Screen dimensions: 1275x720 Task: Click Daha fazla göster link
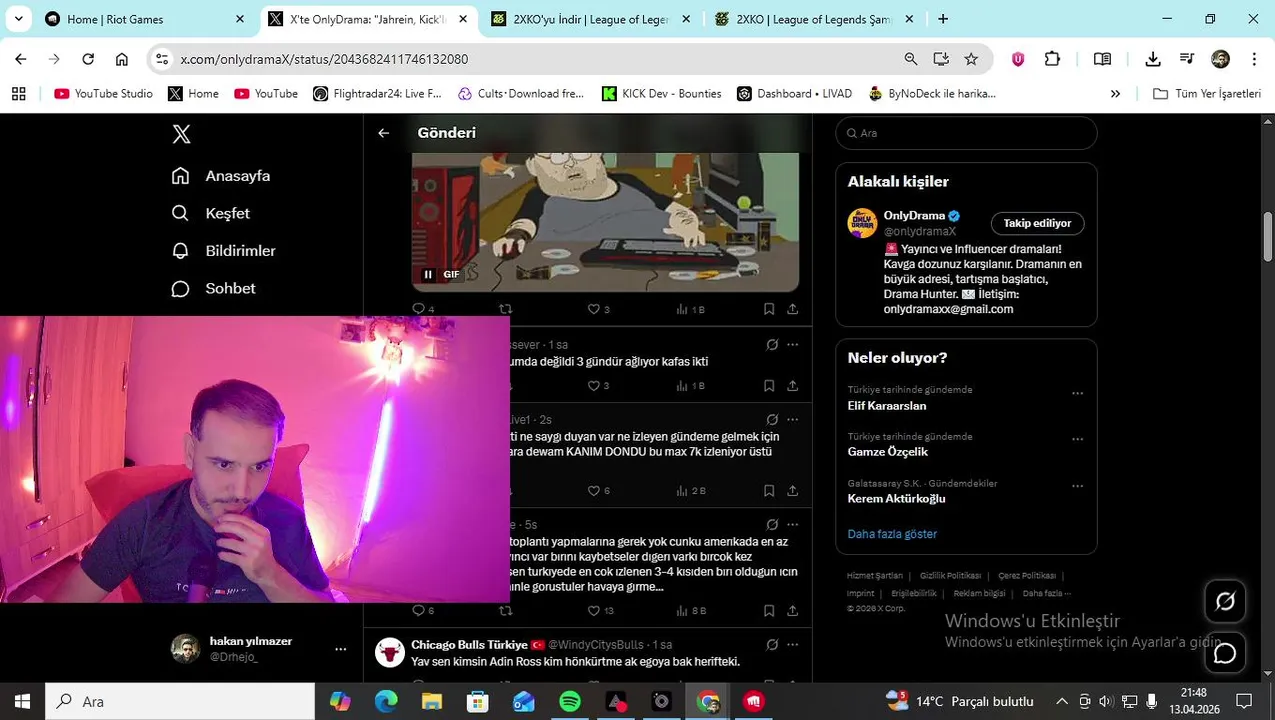[892, 534]
